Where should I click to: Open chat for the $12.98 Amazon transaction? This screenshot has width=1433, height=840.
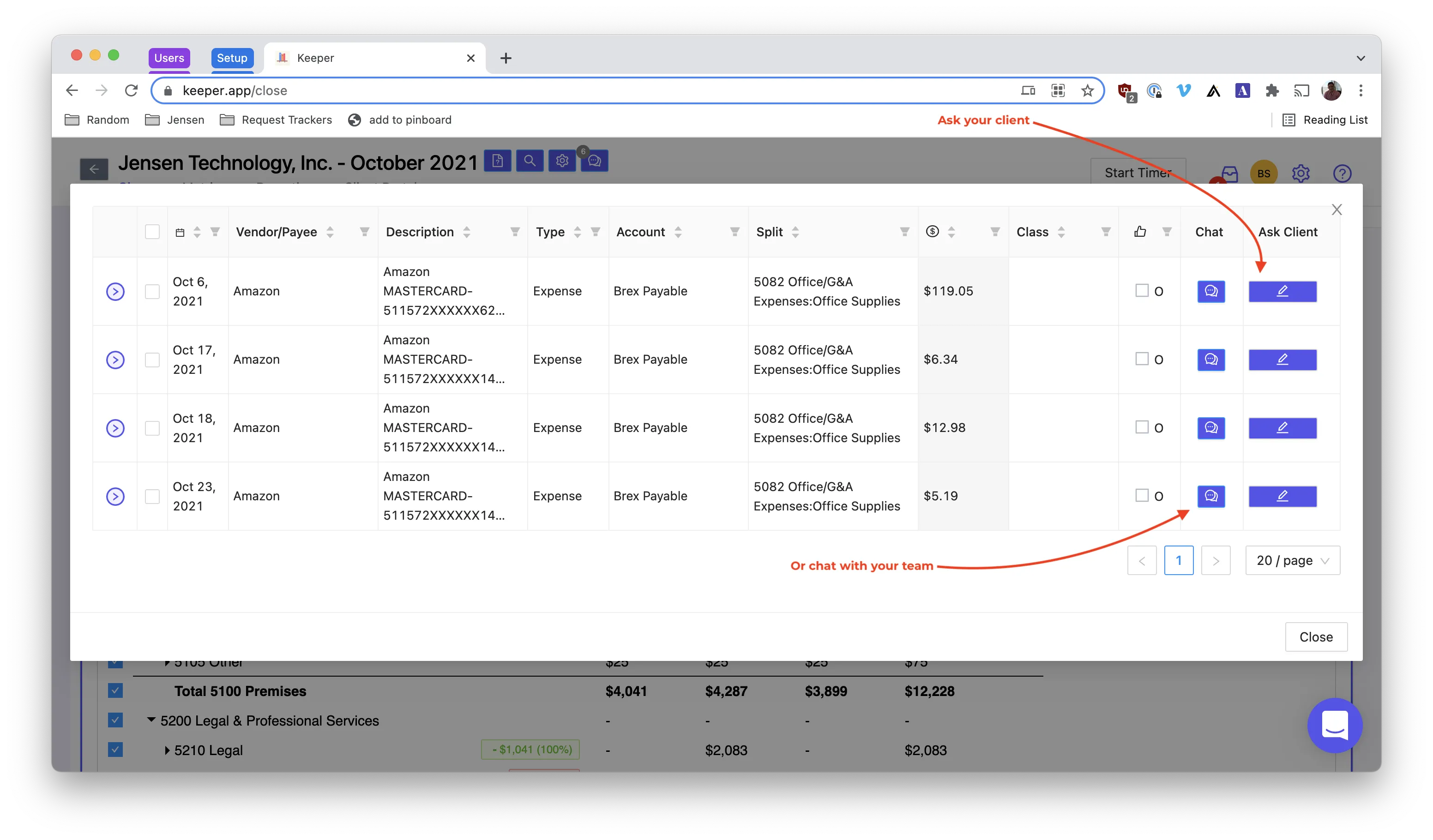click(1210, 427)
